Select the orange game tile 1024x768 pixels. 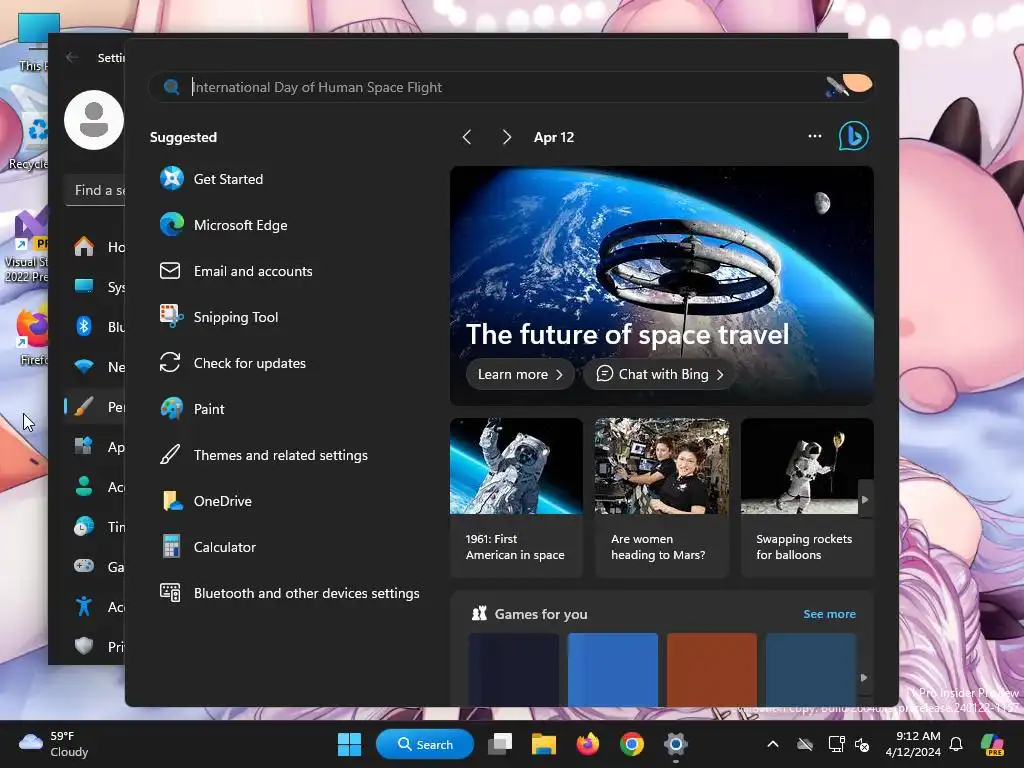tap(712, 669)
